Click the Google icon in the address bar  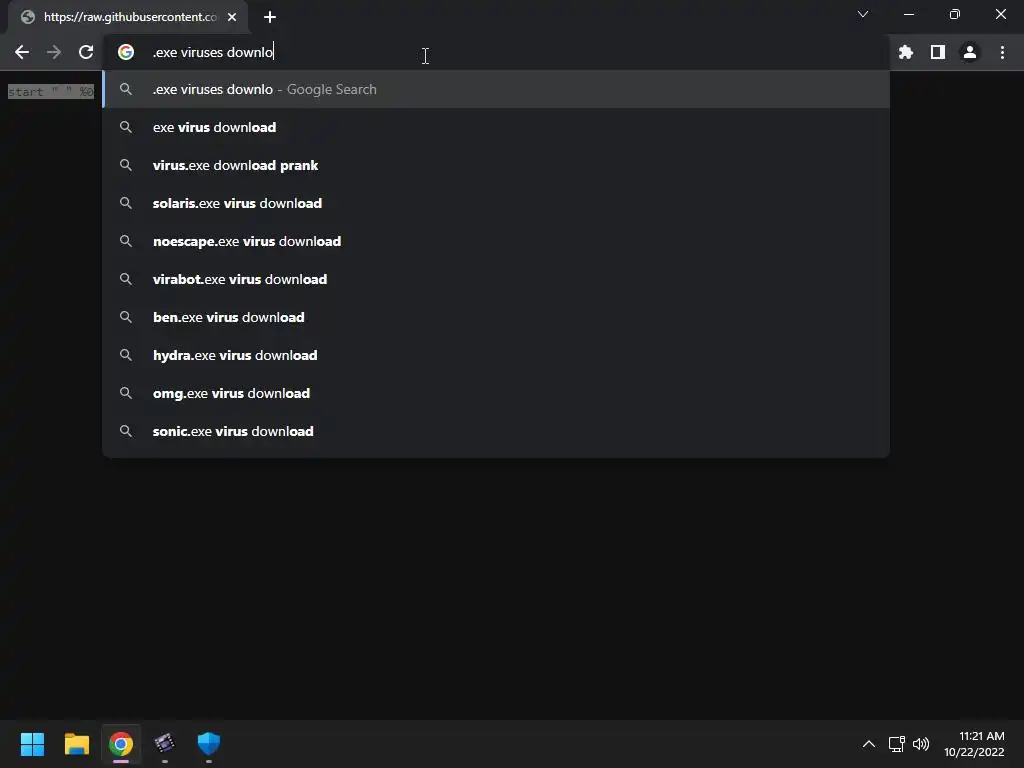click(126, 52)
